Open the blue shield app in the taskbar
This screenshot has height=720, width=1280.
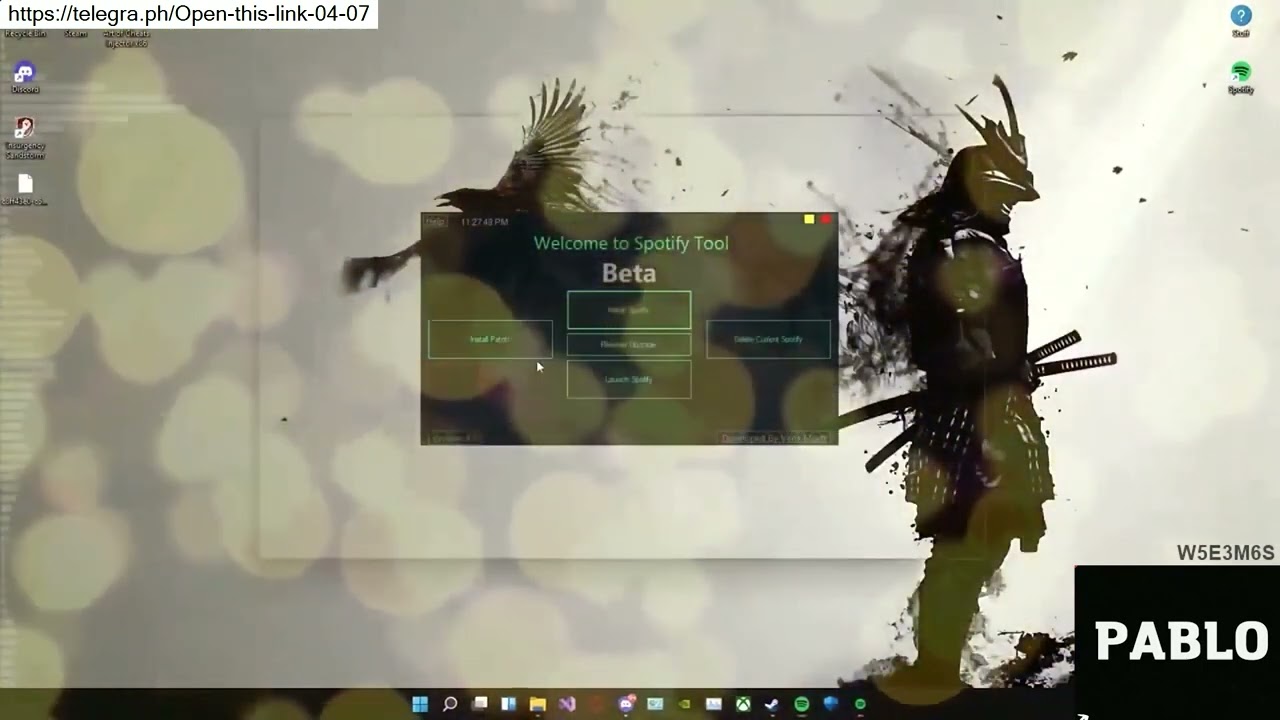[831, 704]
